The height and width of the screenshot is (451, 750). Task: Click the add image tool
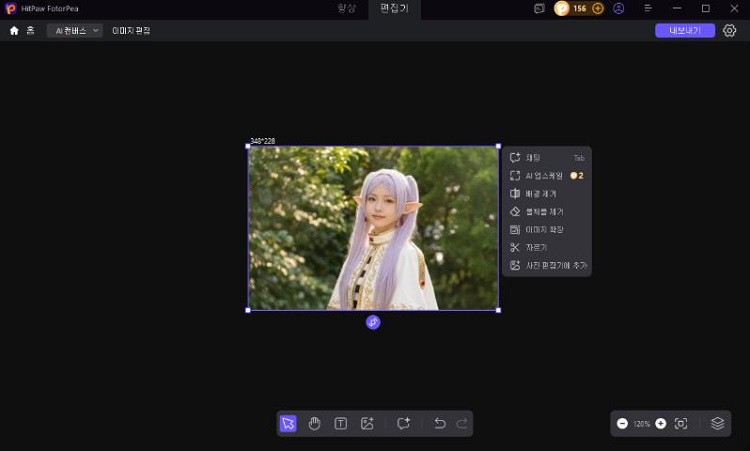pos(367,423)
